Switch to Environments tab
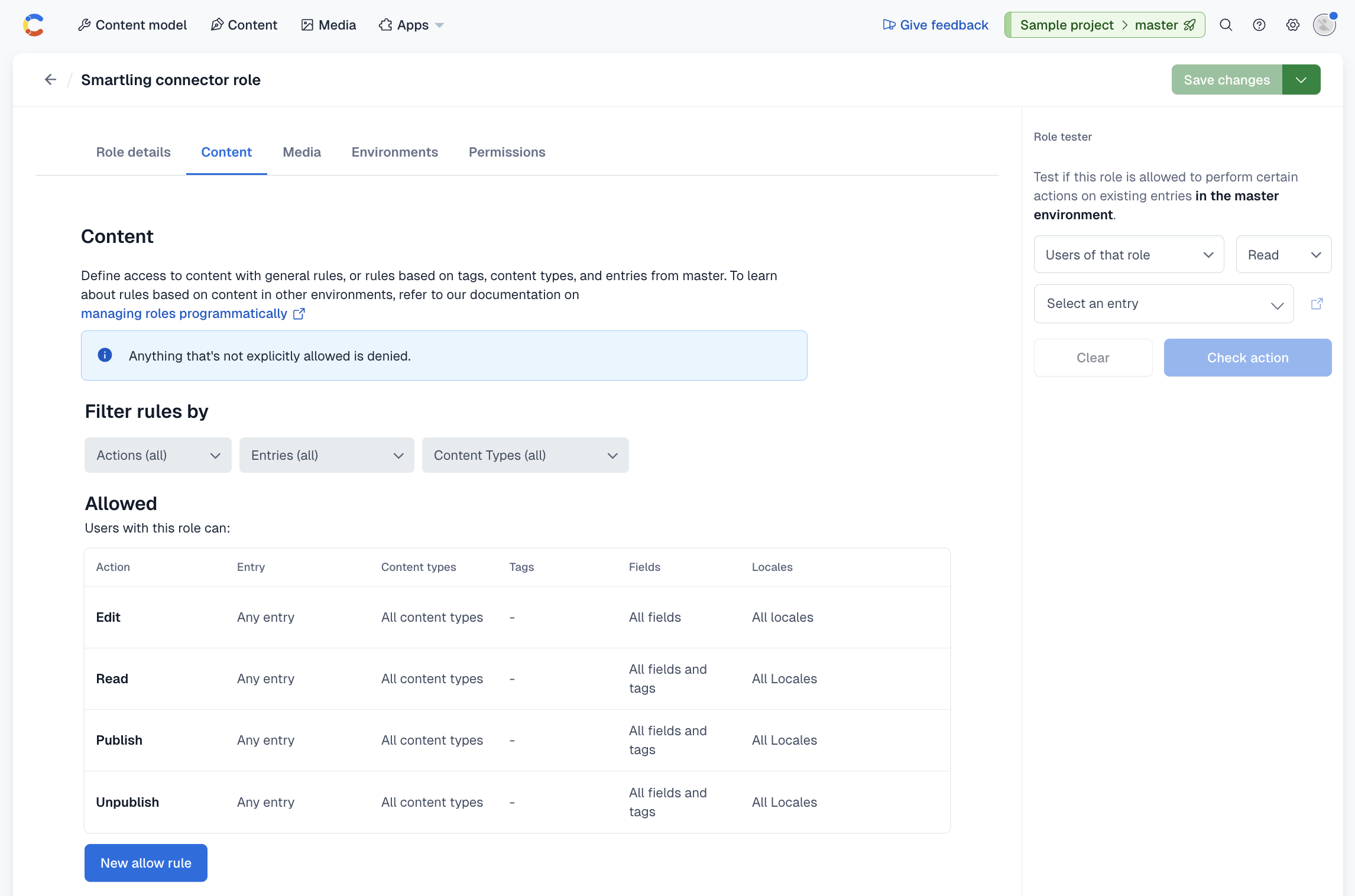The image size is (1355, 896). pos(395,152)
